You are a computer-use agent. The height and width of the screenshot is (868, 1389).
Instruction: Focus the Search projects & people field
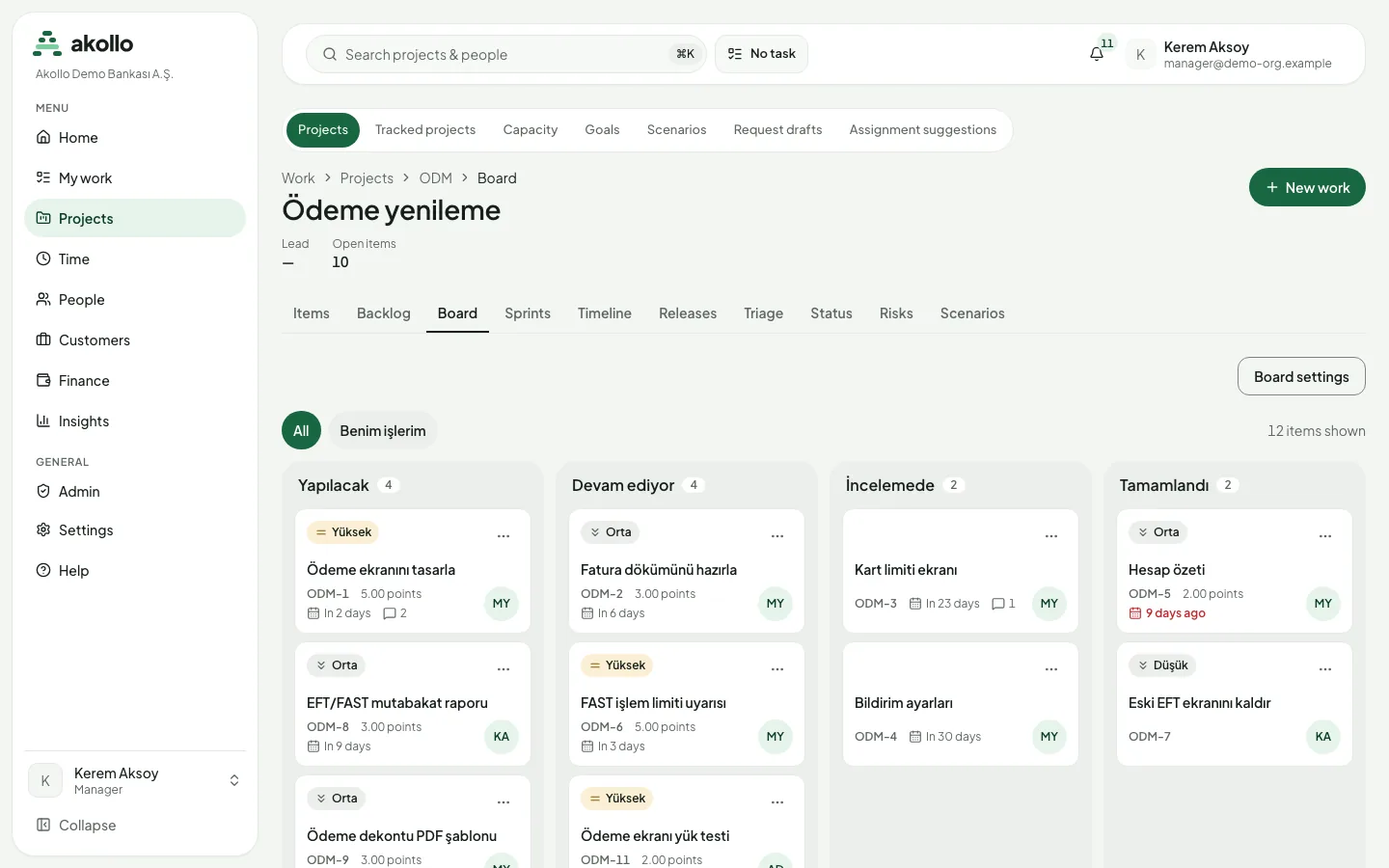point(506,54)
